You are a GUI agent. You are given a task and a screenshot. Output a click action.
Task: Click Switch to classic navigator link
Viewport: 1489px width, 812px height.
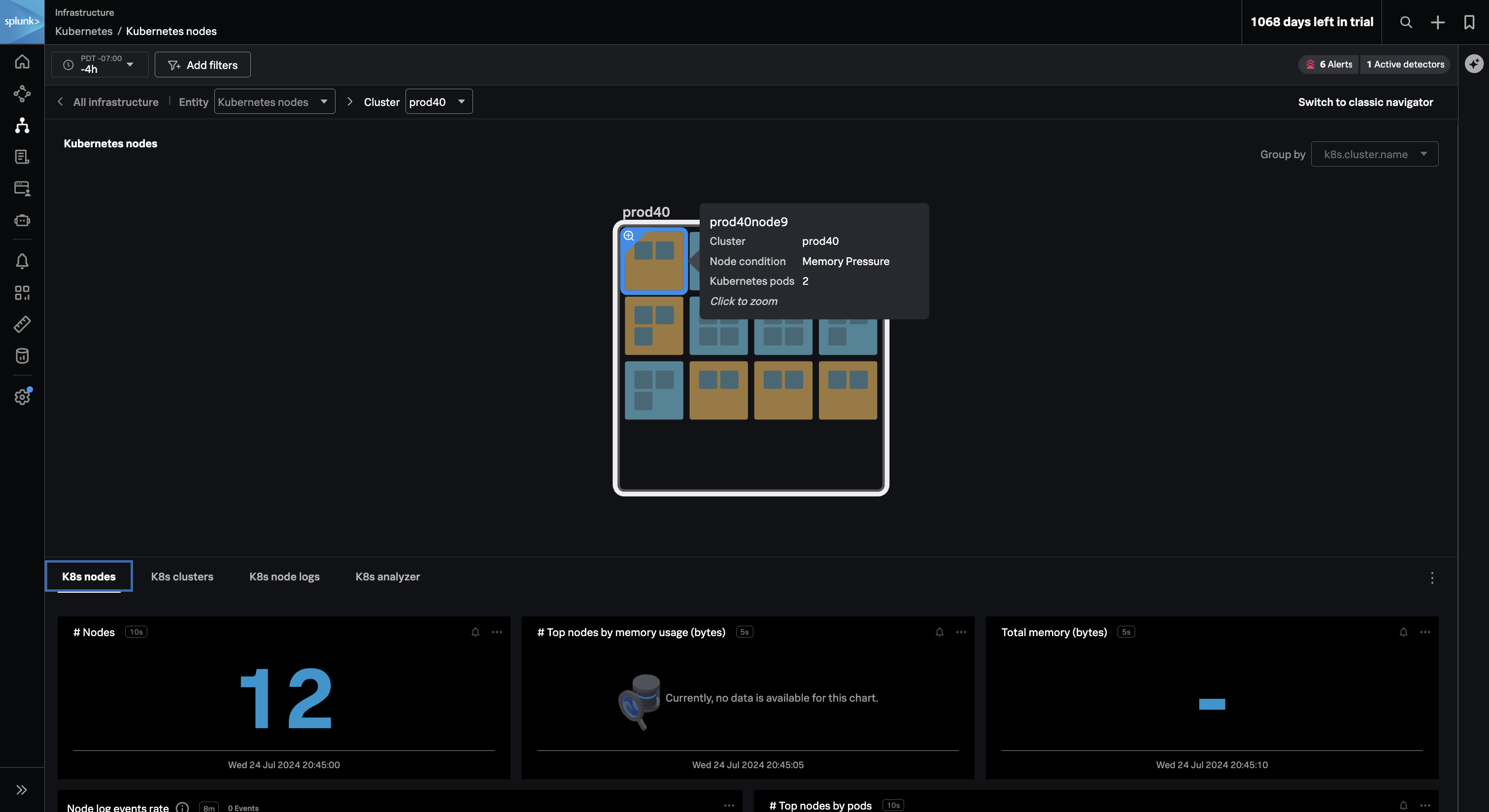pos(1365,102)
